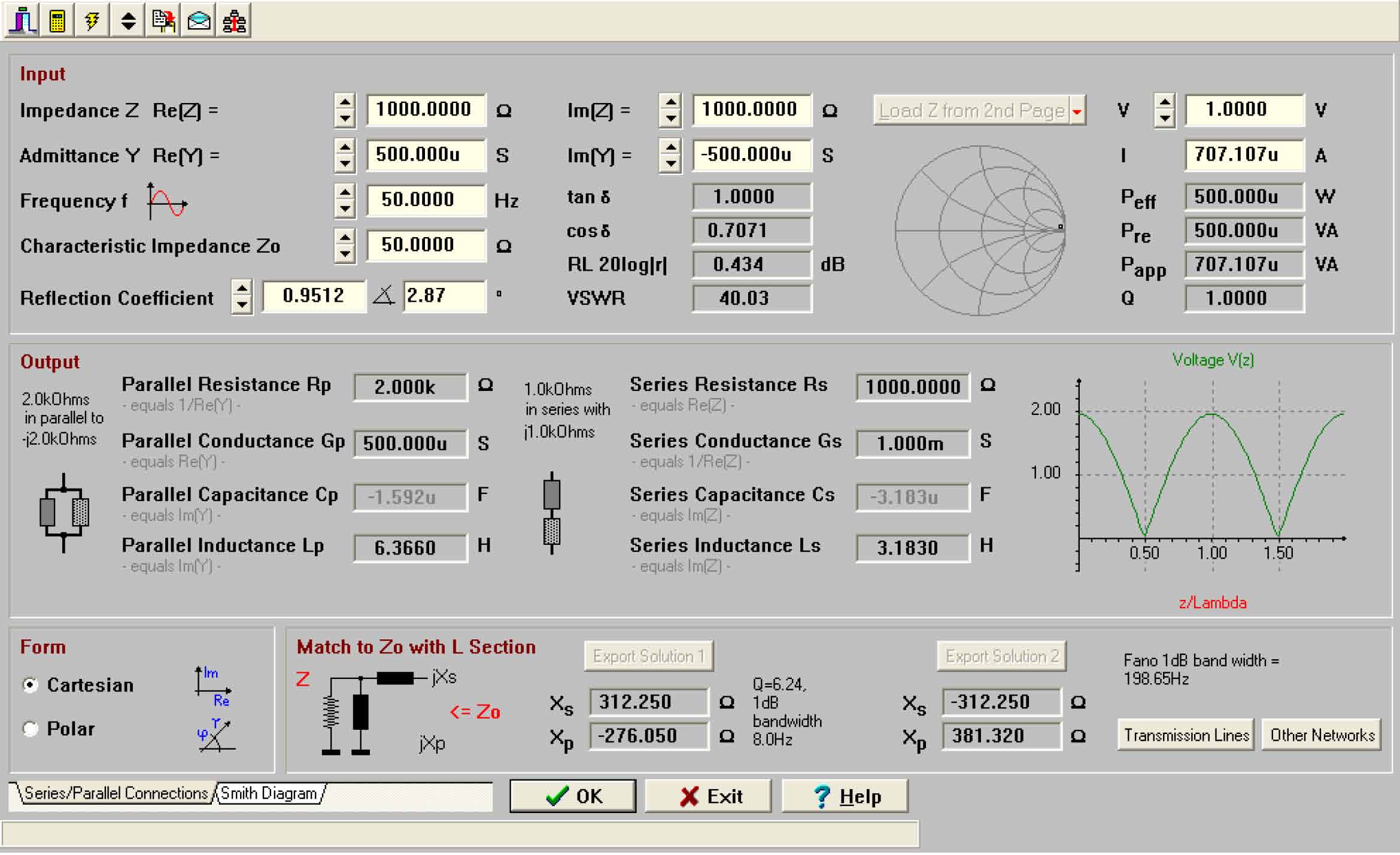Open the Other Networks button

[1322, 735]
